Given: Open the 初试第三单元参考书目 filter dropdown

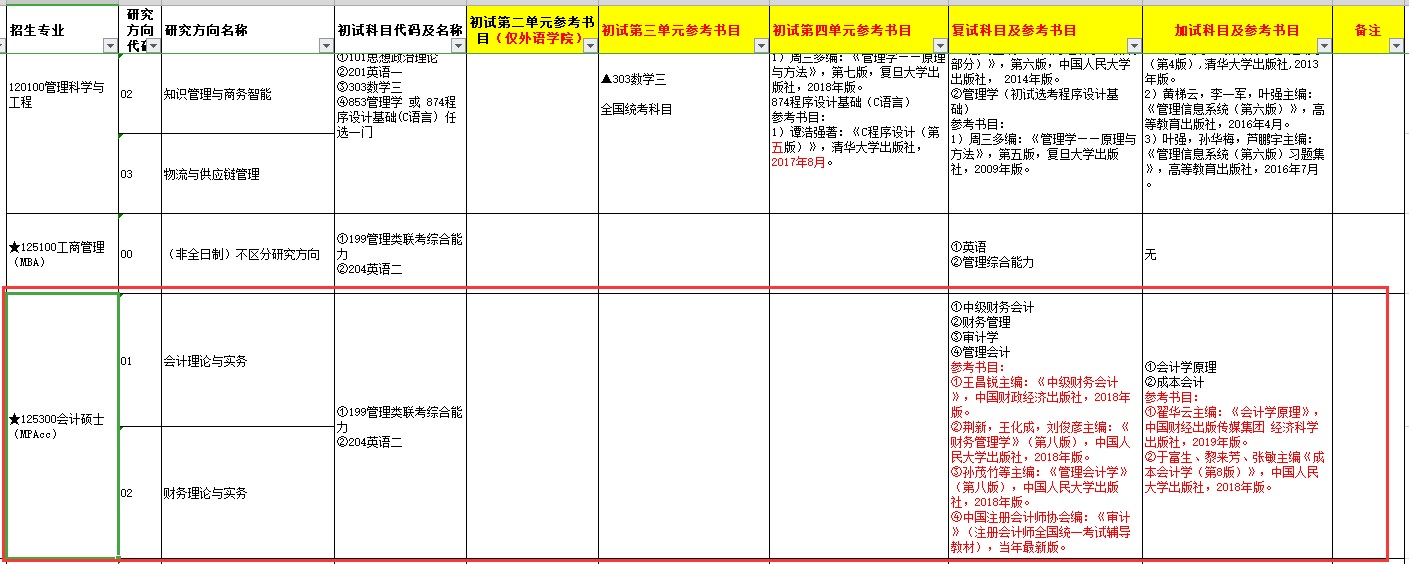Looking at the screenshot, I should [760, 46].
